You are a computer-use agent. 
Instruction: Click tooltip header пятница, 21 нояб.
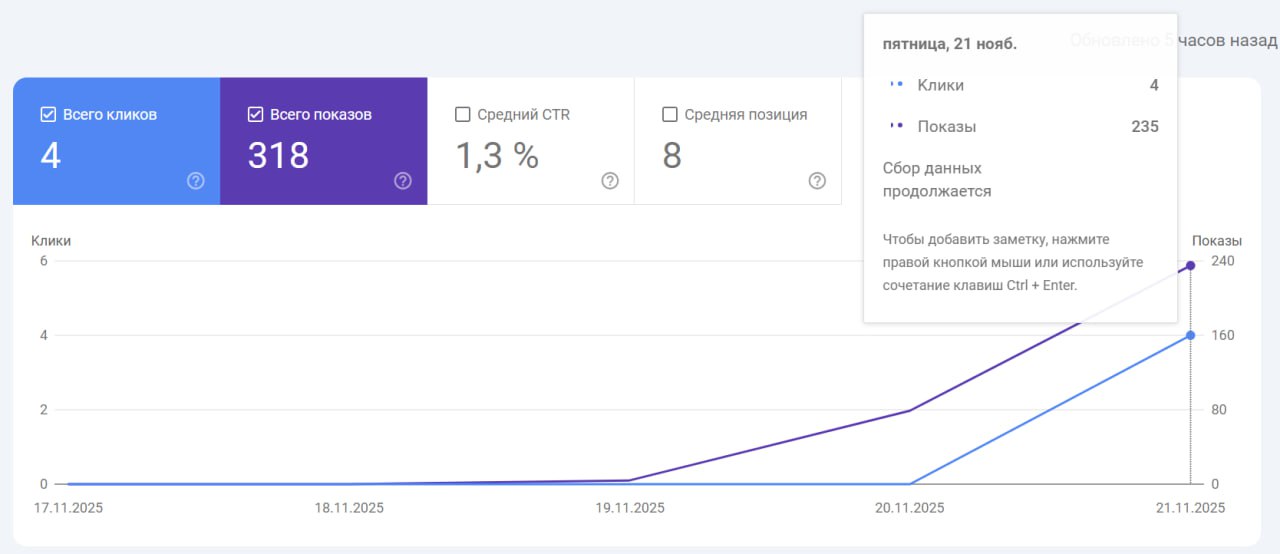point(950,44)
